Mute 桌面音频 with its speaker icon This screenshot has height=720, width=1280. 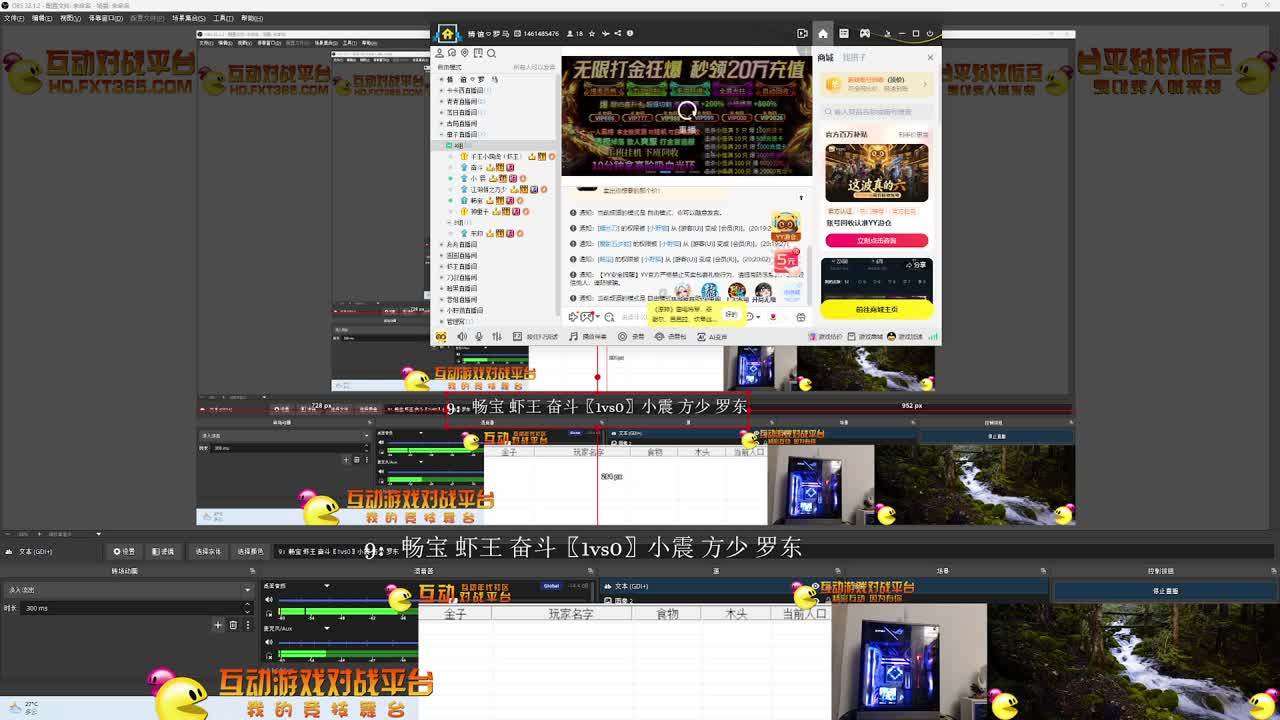[x=269, y=600]
